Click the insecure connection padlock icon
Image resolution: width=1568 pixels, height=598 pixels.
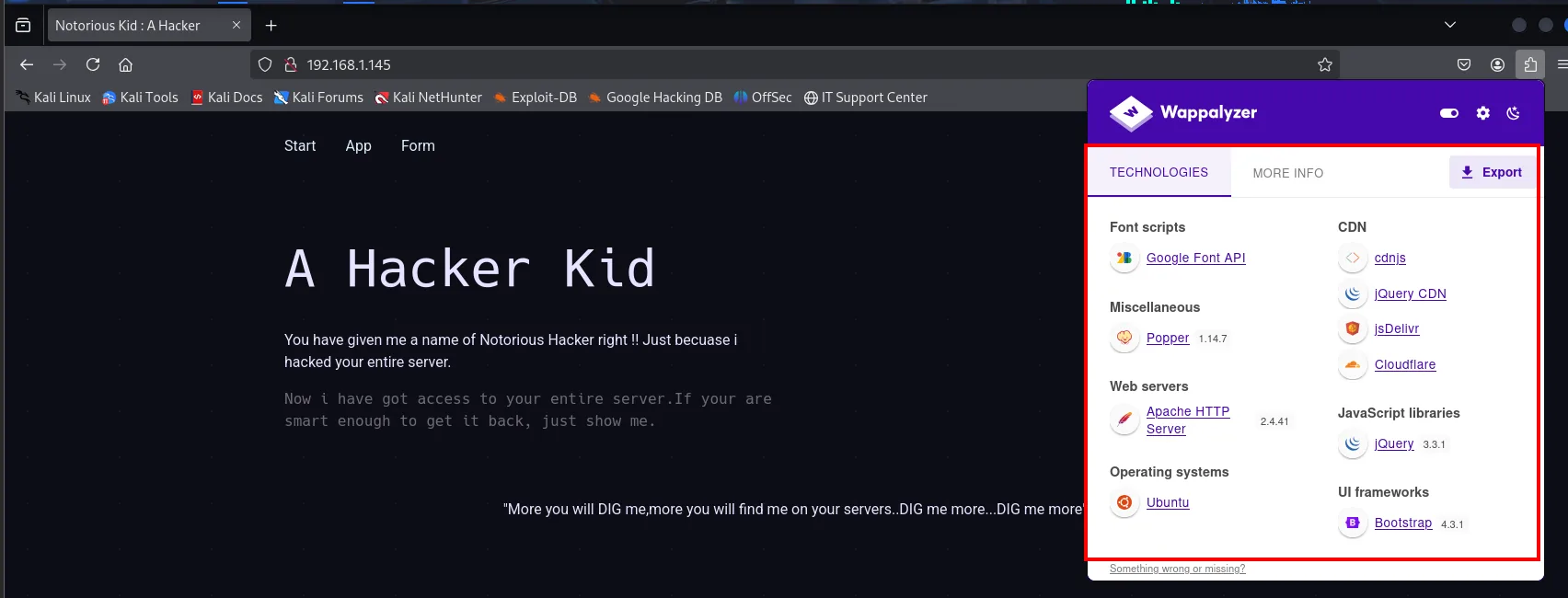point(290,64)
